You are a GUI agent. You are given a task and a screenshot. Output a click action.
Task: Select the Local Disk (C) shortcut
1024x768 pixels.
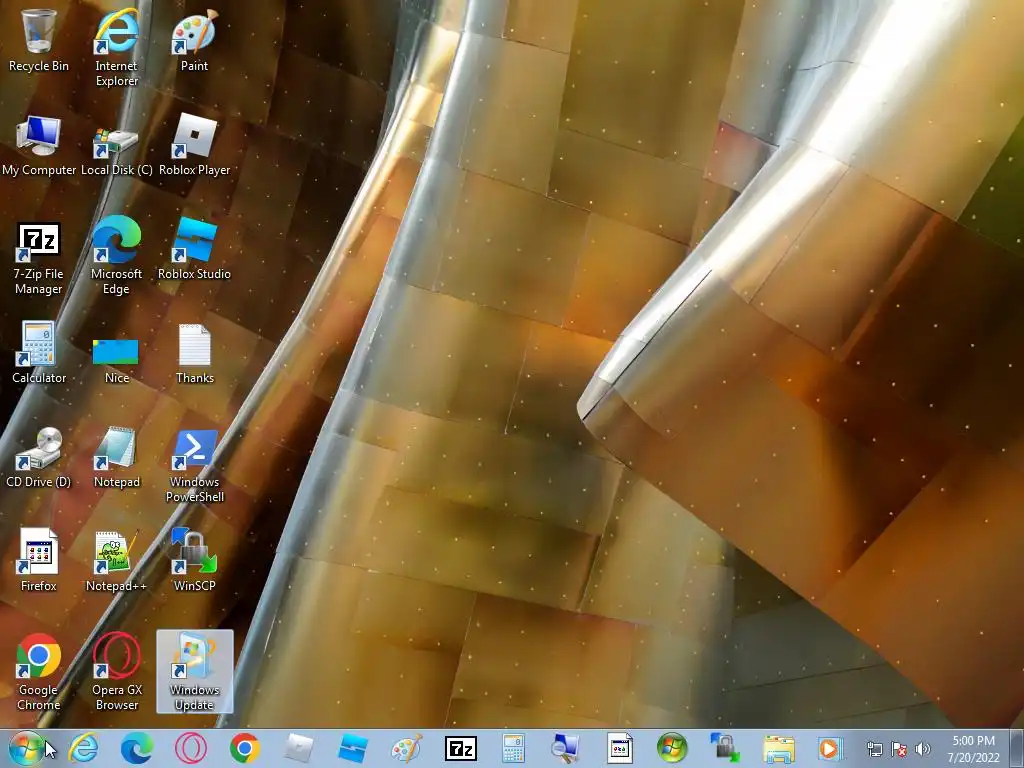(116, 152)
